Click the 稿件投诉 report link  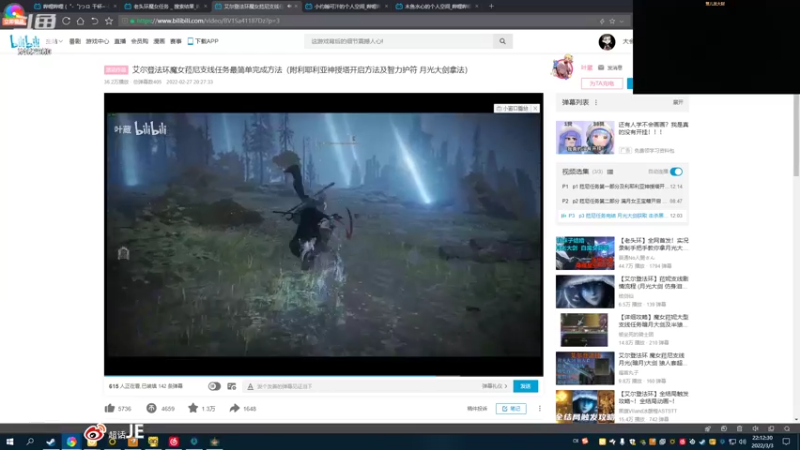[477, 409]
